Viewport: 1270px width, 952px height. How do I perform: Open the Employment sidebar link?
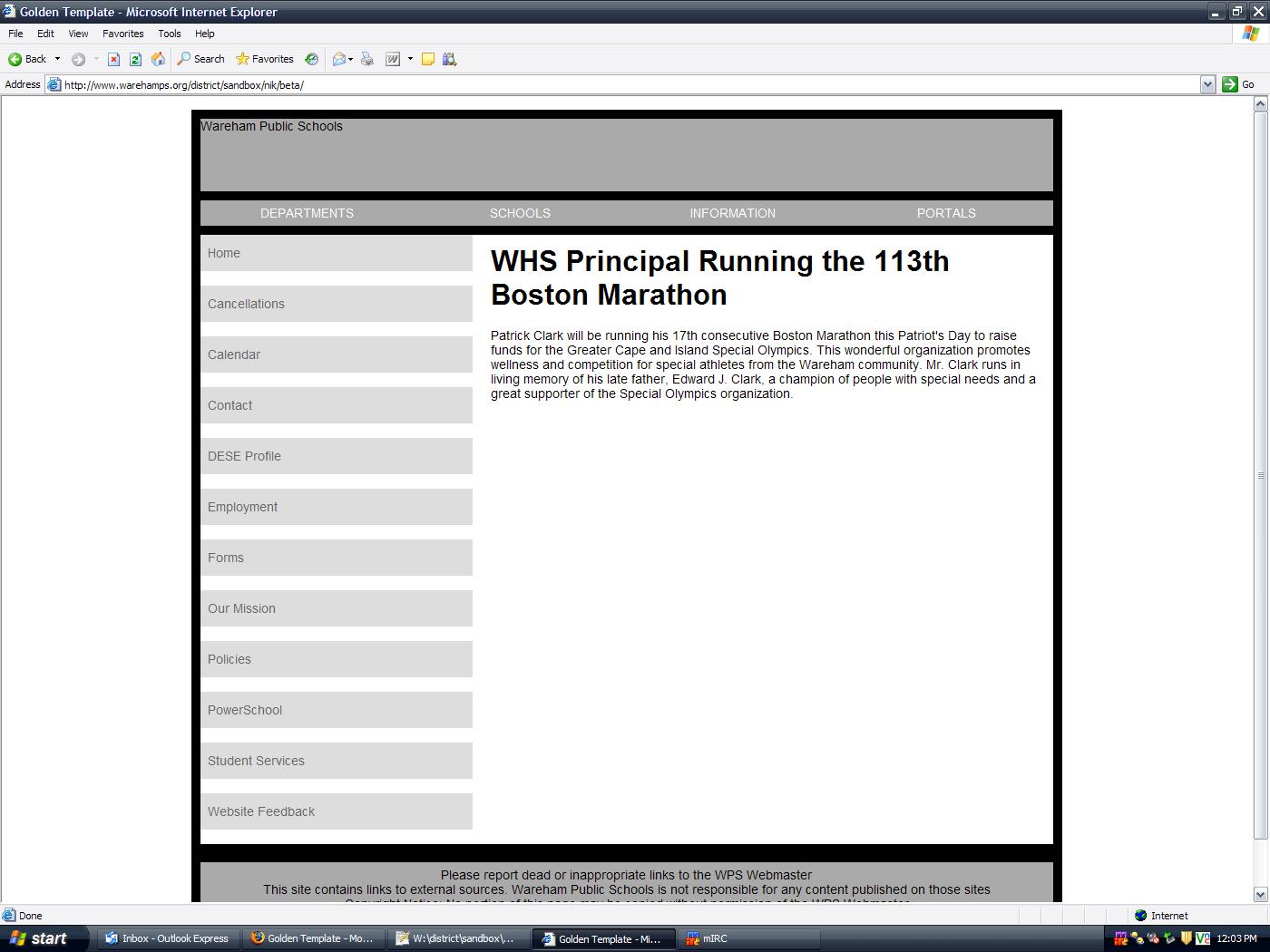(x=337, y=507)
